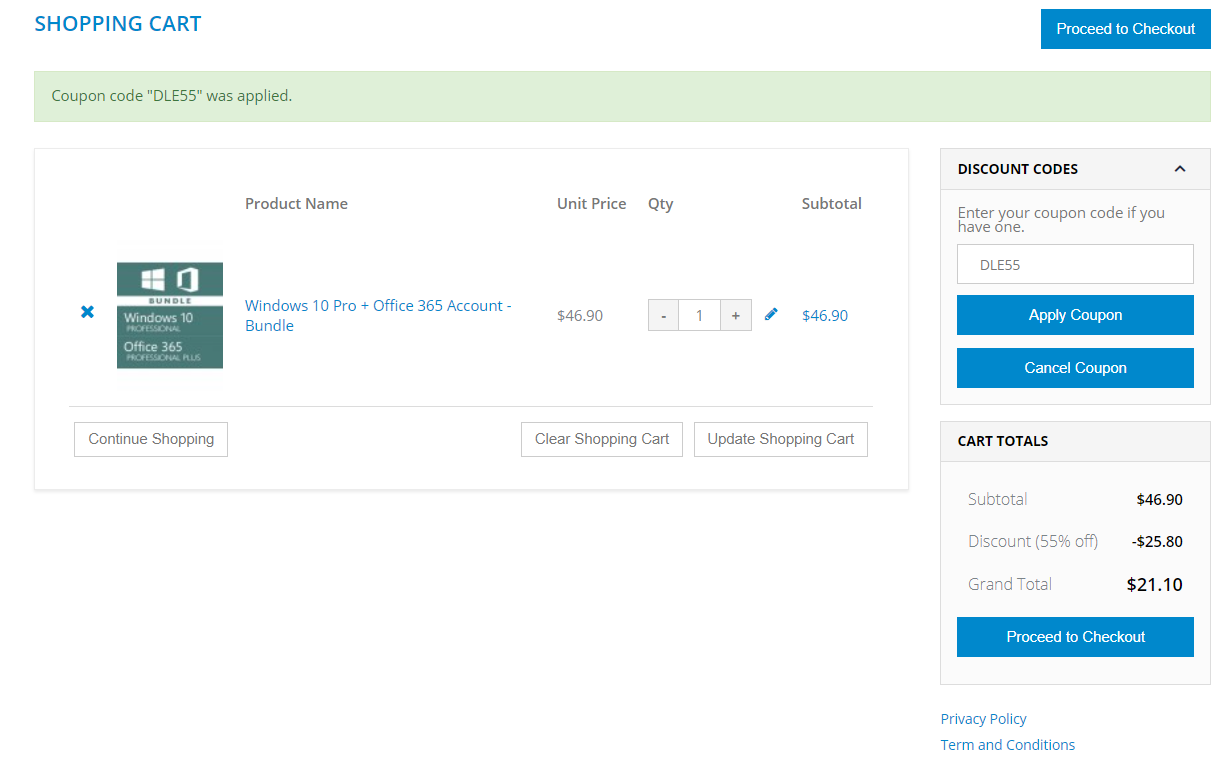Viewport: 1231px width, 770px height.
Task: Continue Shopping
Action: point(151,439)
